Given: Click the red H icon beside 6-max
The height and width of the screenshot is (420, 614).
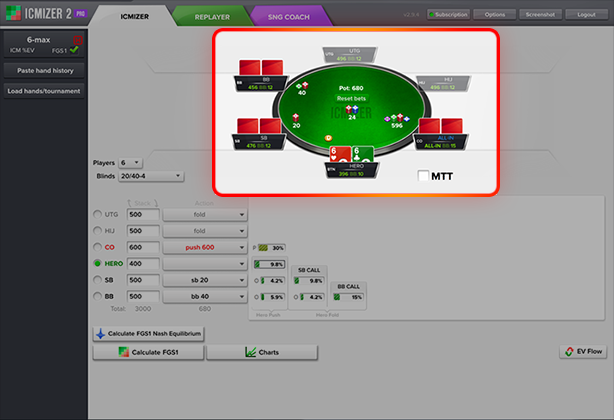Looking at the screenshot, I should point(78,40).
